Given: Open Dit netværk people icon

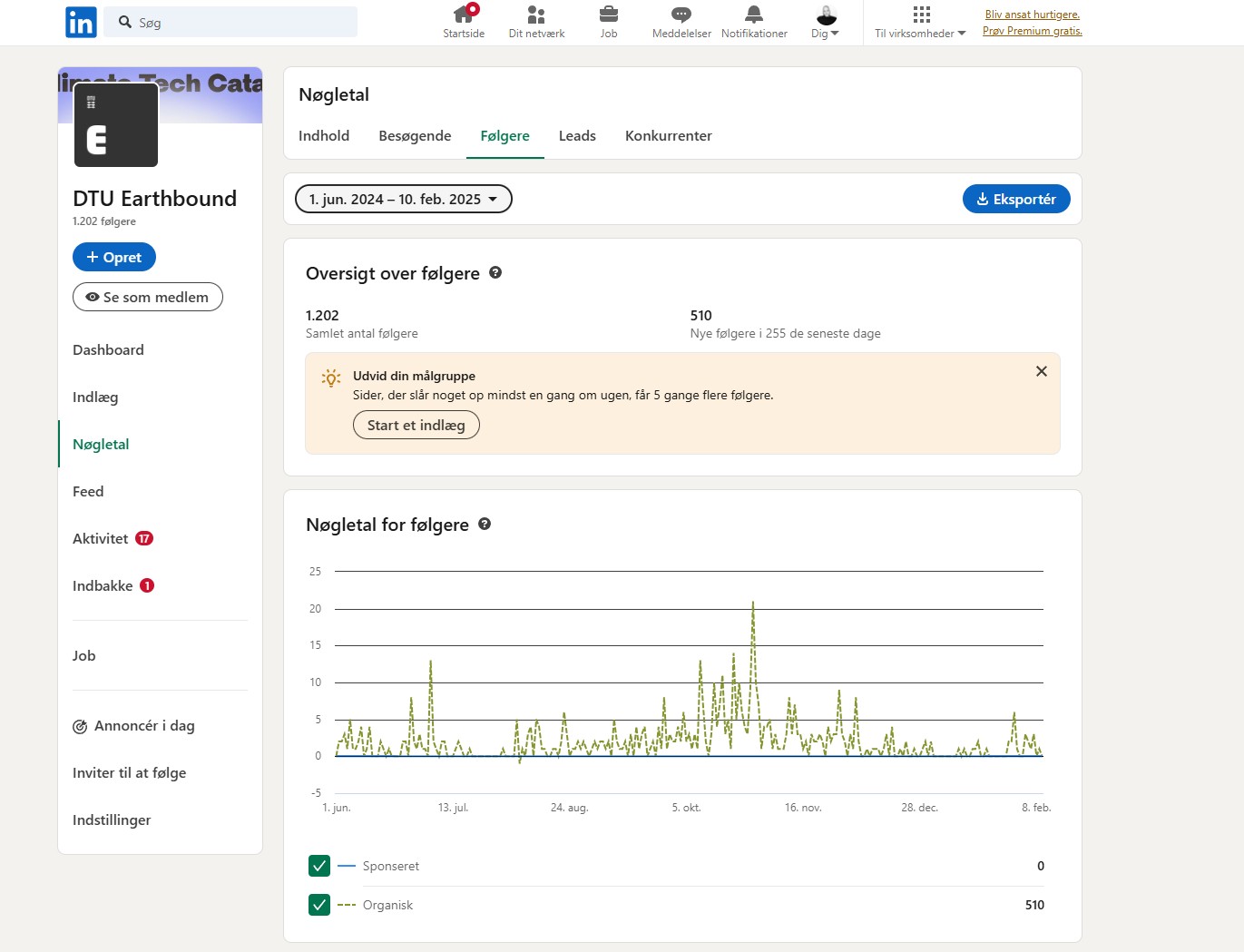Looking at the screenshot, I should pyautogui.click(x=536, y=15).
